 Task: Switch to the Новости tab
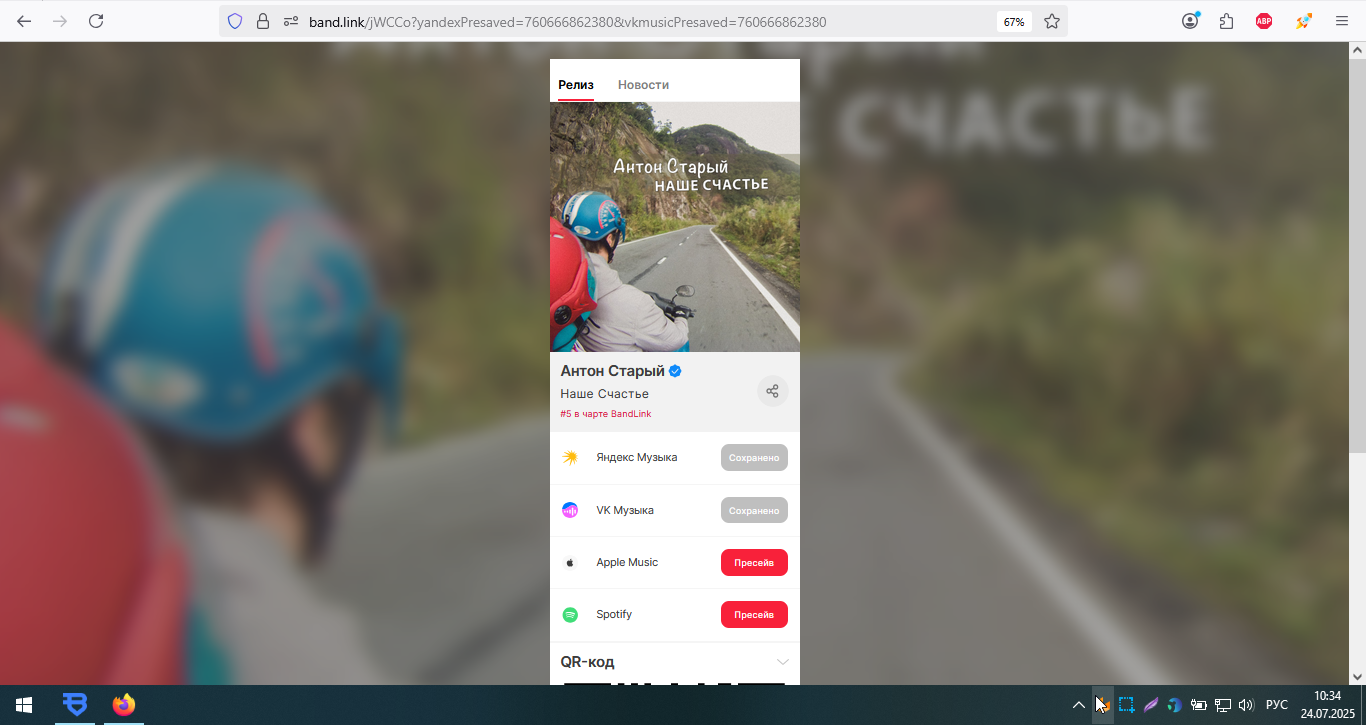coord(643,85)
